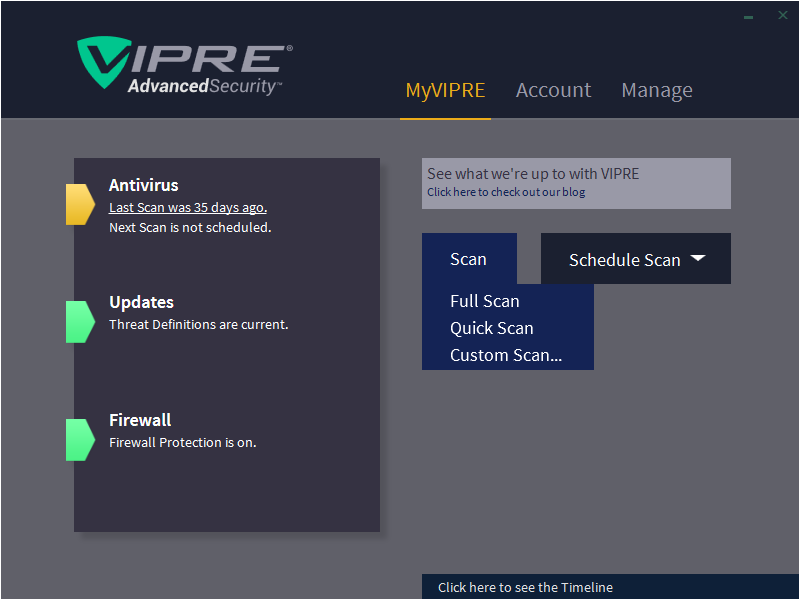Click the Scan button
800x600 pixels.
[468, 259]
